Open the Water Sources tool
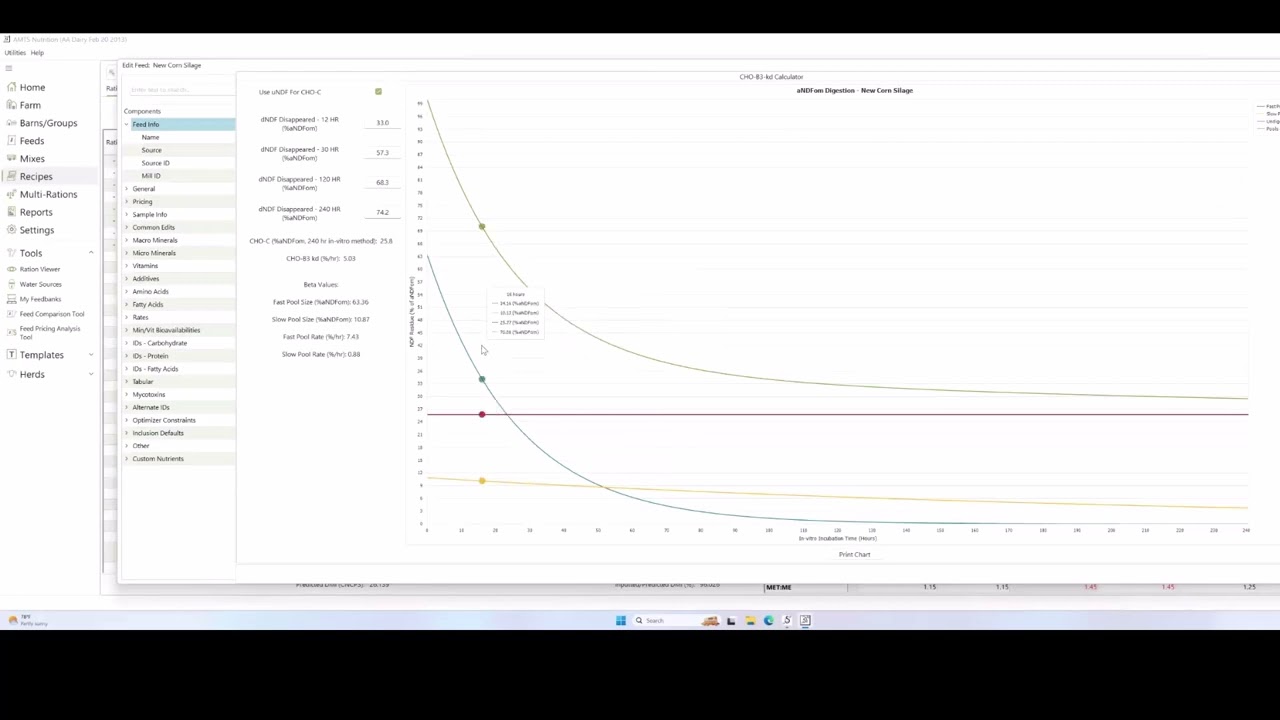The height and width of the screenshot is (720, 1280). coord(41,284)
